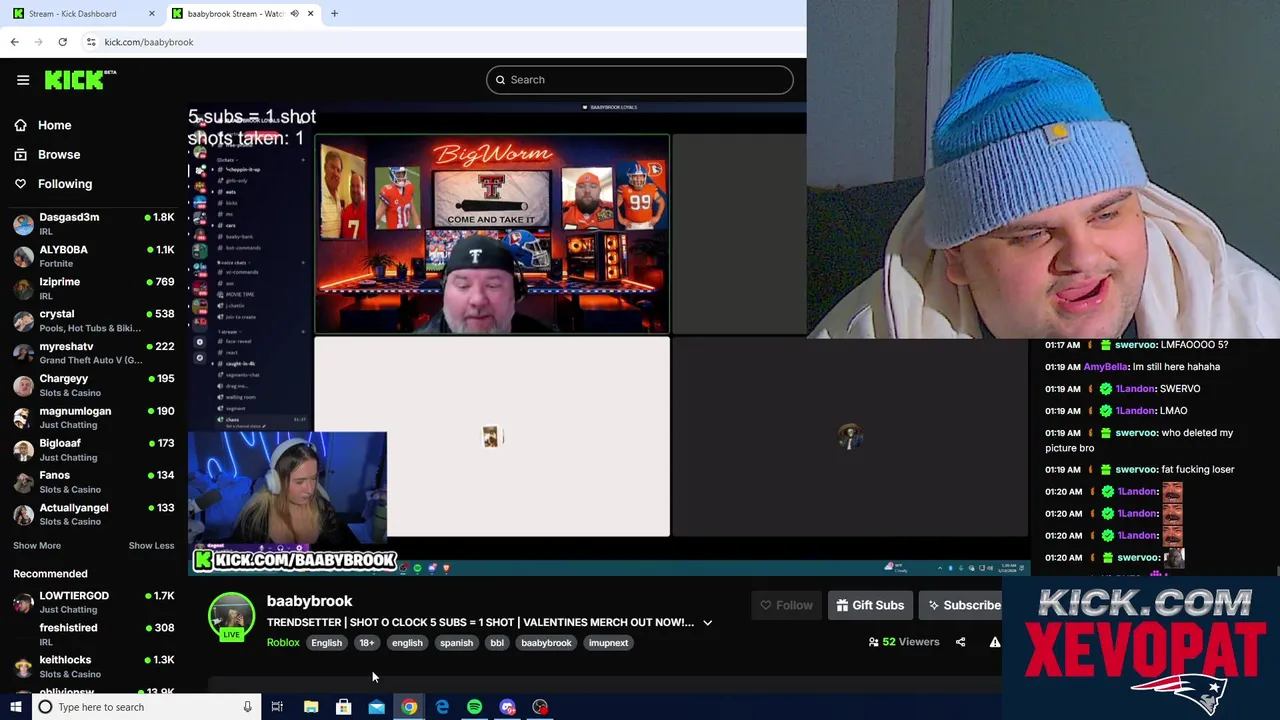Click the search magnifier icon
The image size is (1280, 720).
500,80
